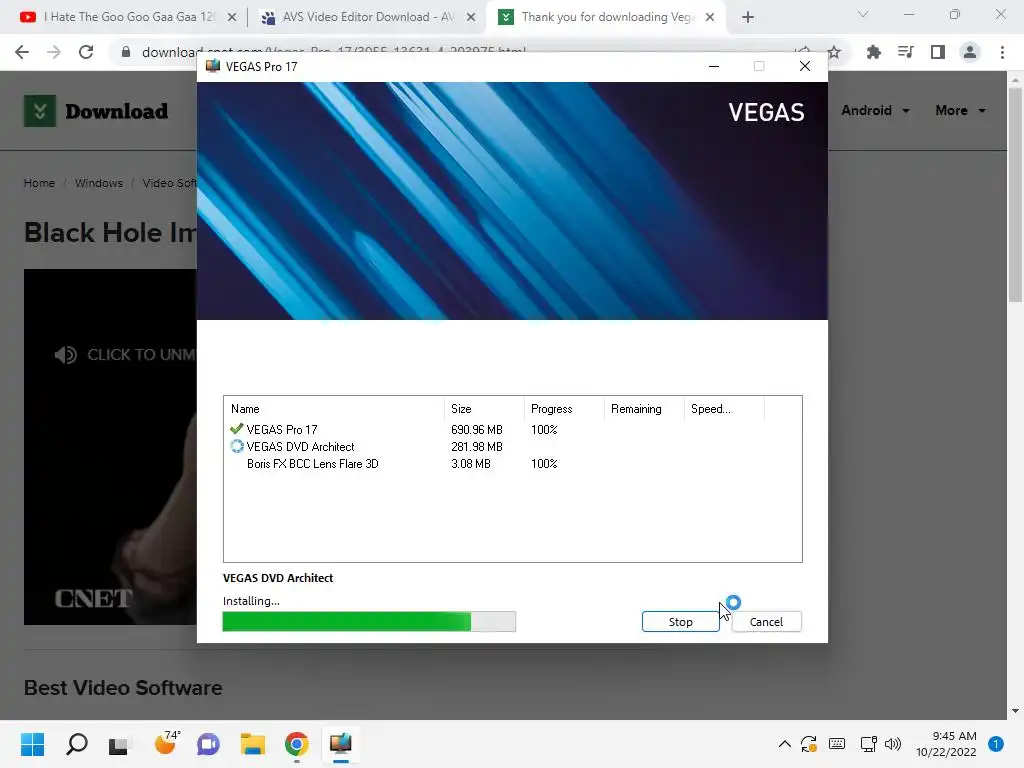
Task: Close the VEGAS Pro 17 installer window
Action: (805, 66)
